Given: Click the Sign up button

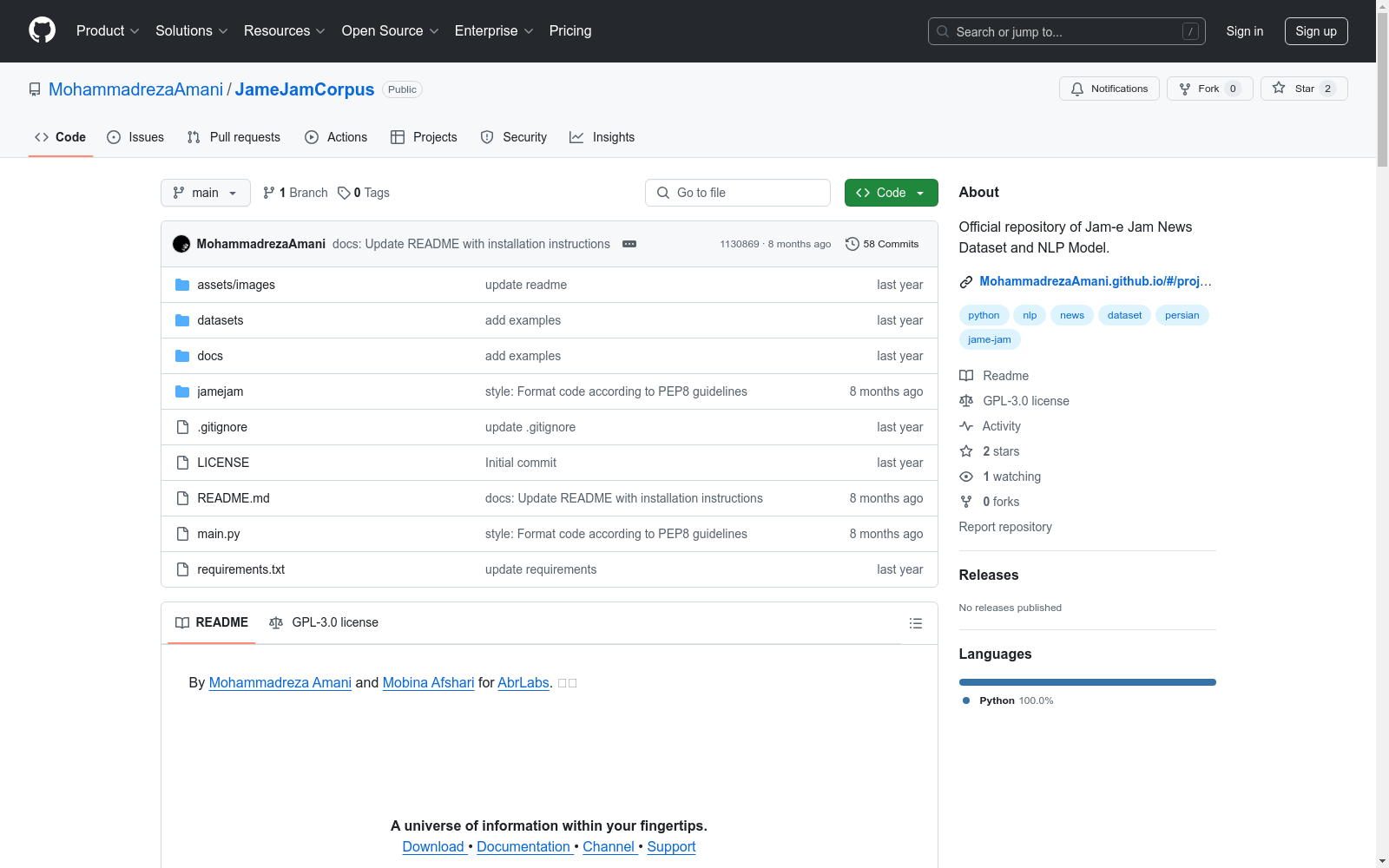Looking at the screenshot, I should click(x=1316, y=31).
